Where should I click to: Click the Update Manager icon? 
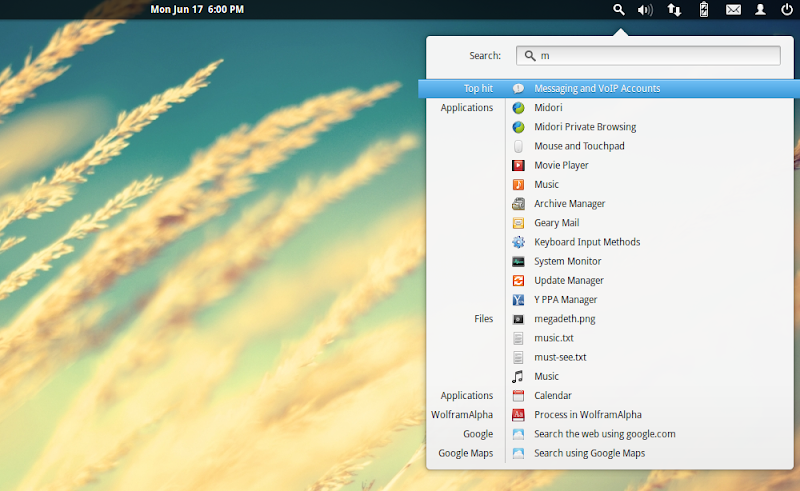pyautogui.click(x=518, y=281)
